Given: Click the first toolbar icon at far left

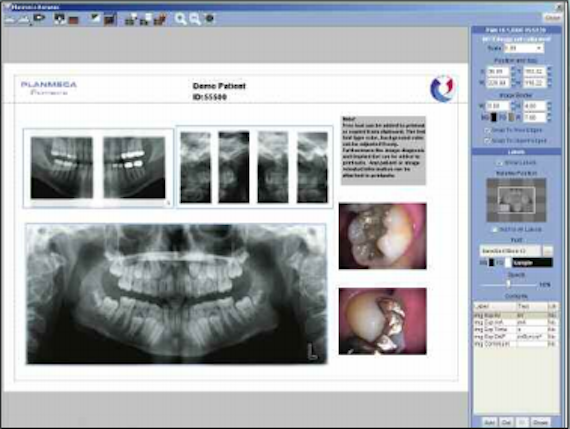Looking at the screenshot, I should (10, 19).
